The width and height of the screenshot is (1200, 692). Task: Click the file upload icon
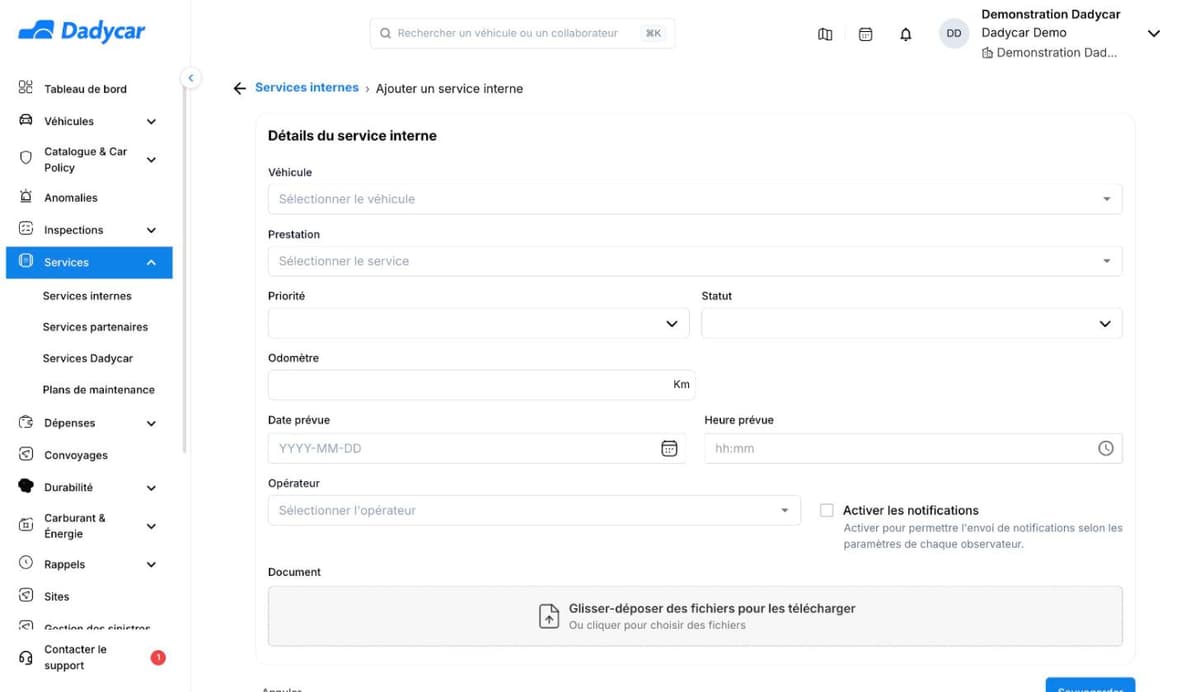pos(549,616)
